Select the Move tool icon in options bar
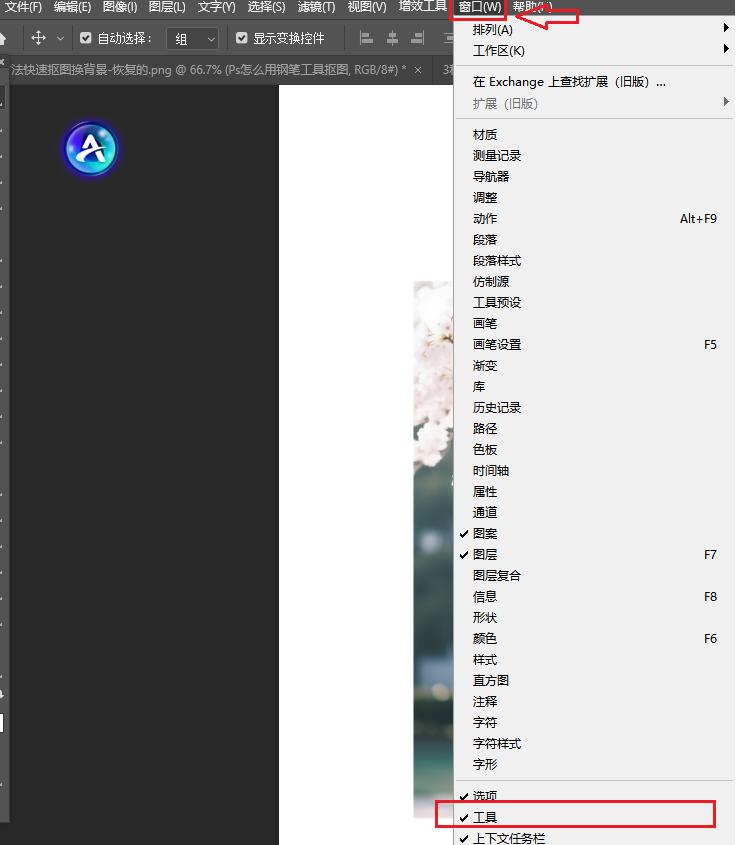This screenshot has height=845, width=736. tap(39, 38)
